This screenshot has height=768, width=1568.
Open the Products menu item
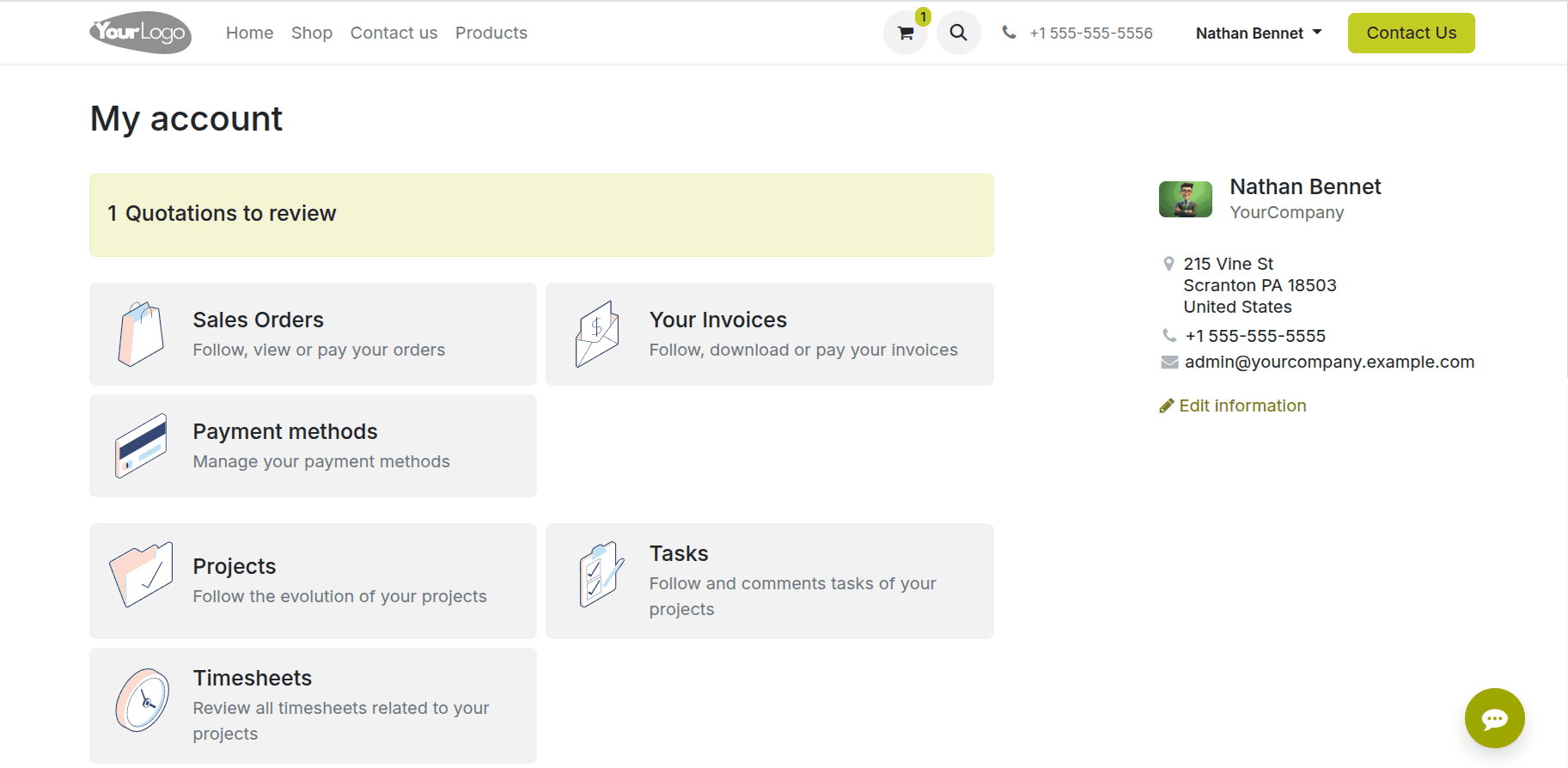(491, 34)
